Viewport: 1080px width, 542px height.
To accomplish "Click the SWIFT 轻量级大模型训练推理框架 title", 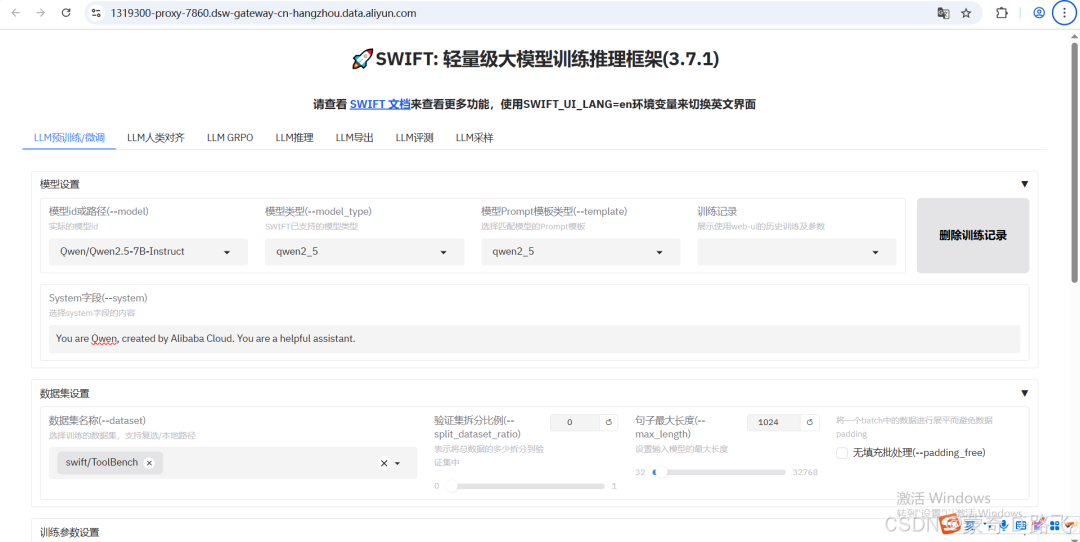I will [535, 59].
